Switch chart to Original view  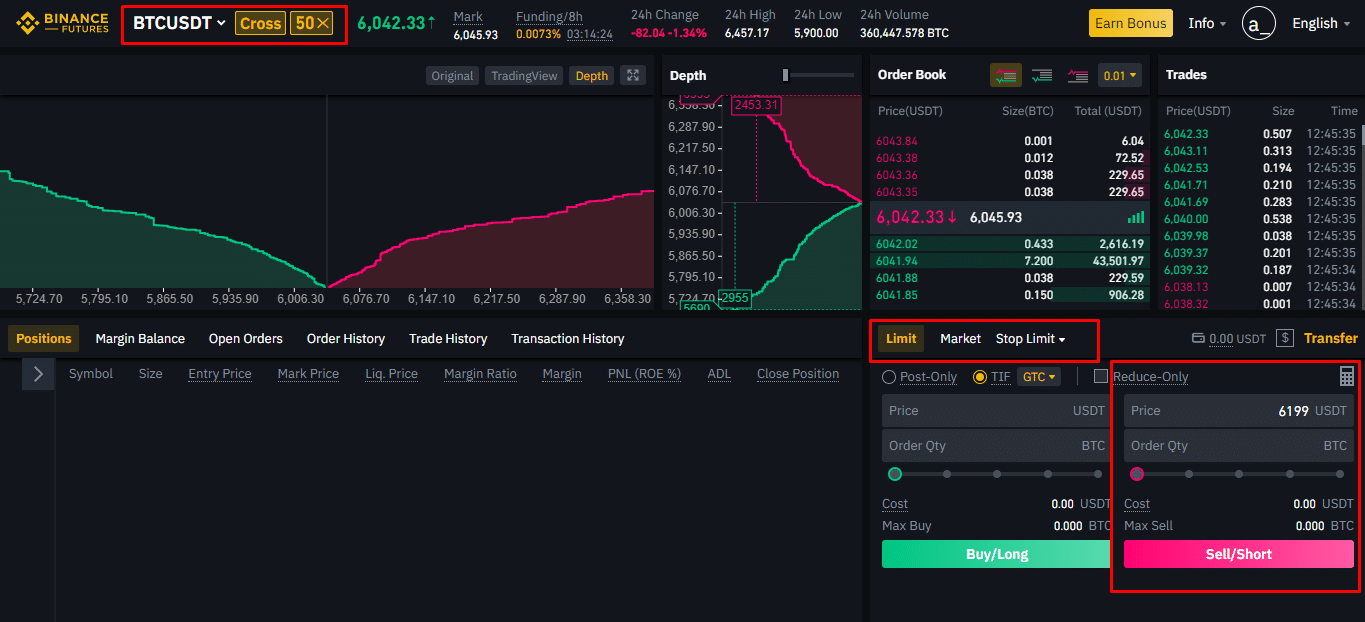point(452,76)
